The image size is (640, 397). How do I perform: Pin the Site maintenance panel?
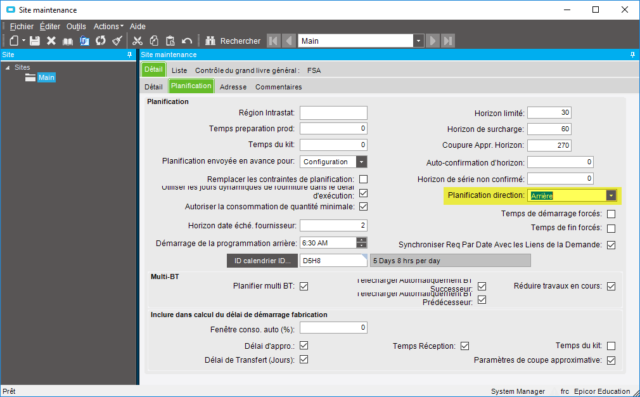(x=632, y=55)
